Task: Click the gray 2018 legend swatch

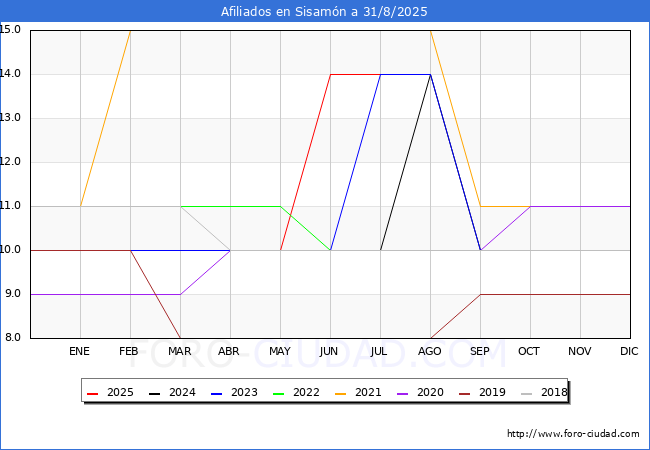Action: (526, 393)
